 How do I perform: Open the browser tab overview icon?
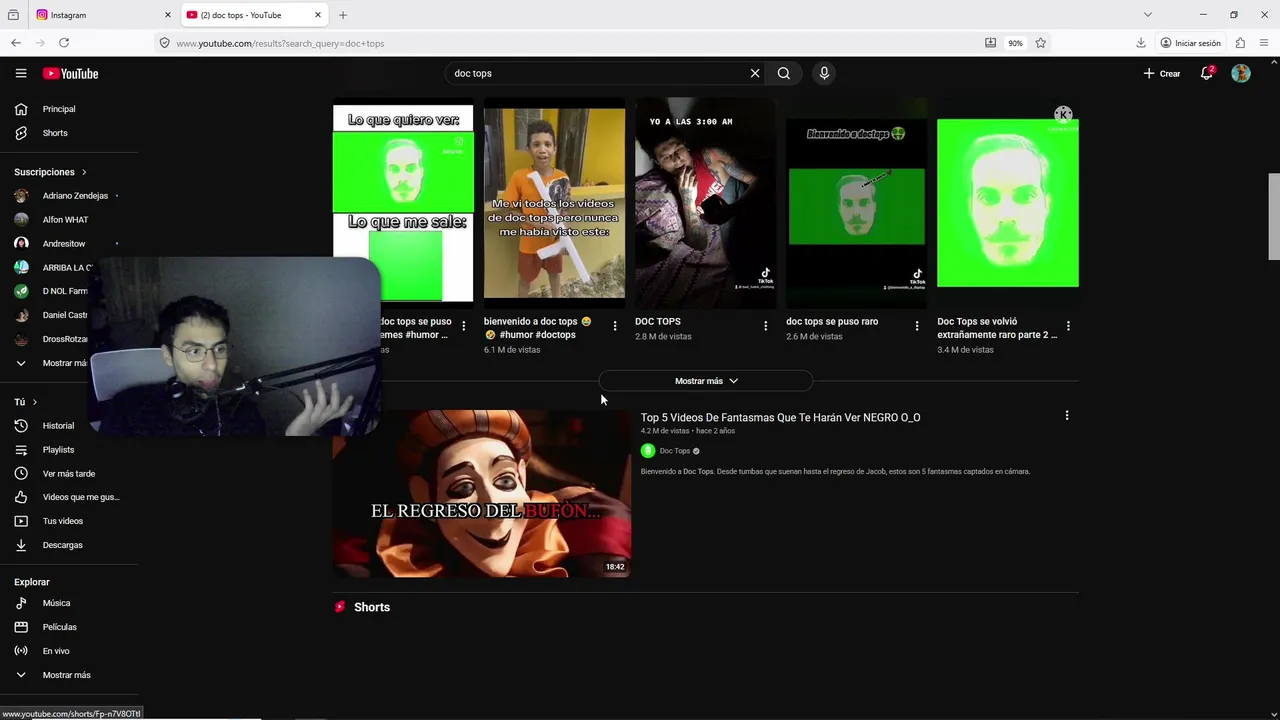click(x=13, y=15)
